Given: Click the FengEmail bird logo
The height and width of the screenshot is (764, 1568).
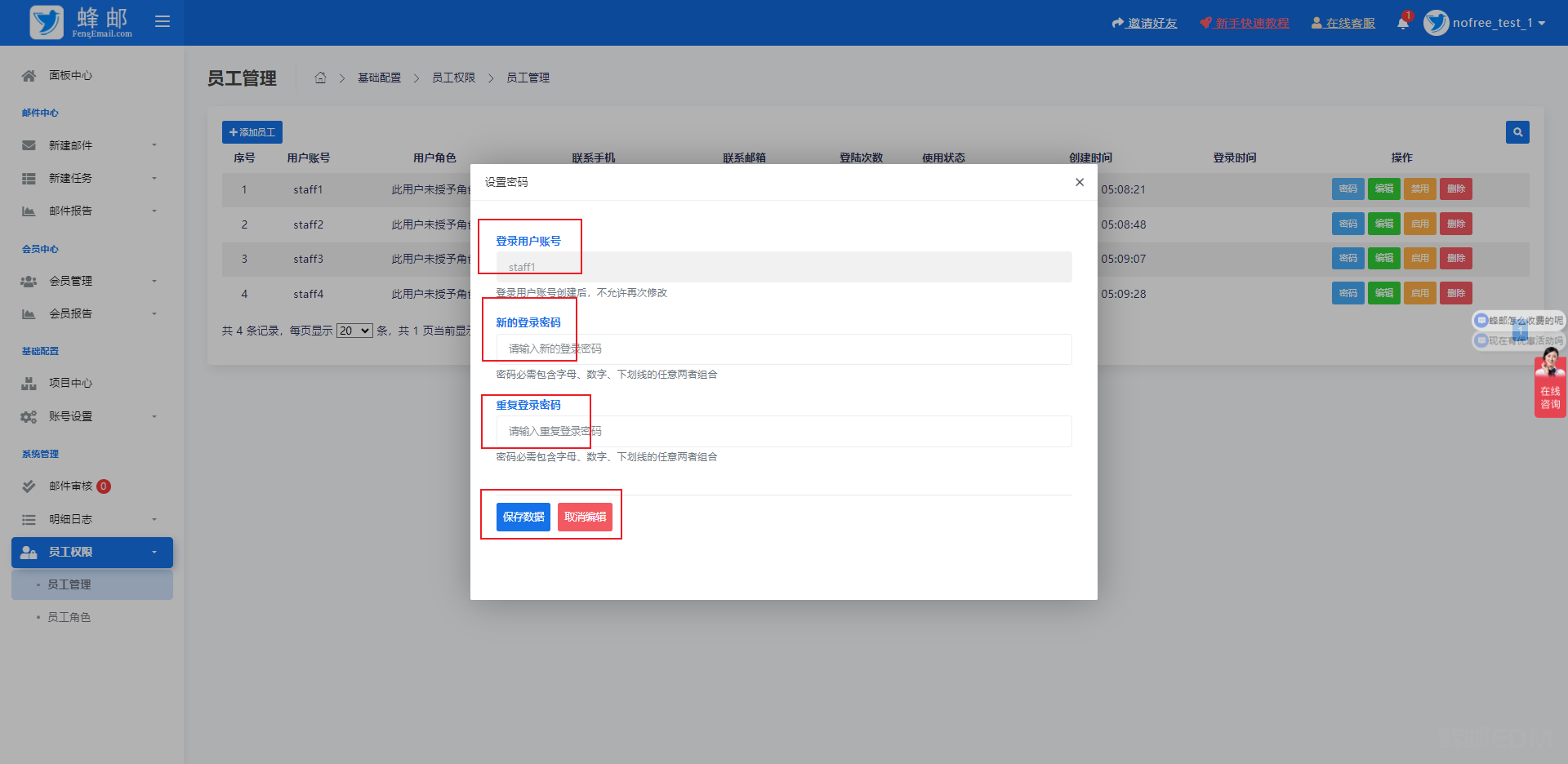Looking at the screenshot, I should click(47, 22).
